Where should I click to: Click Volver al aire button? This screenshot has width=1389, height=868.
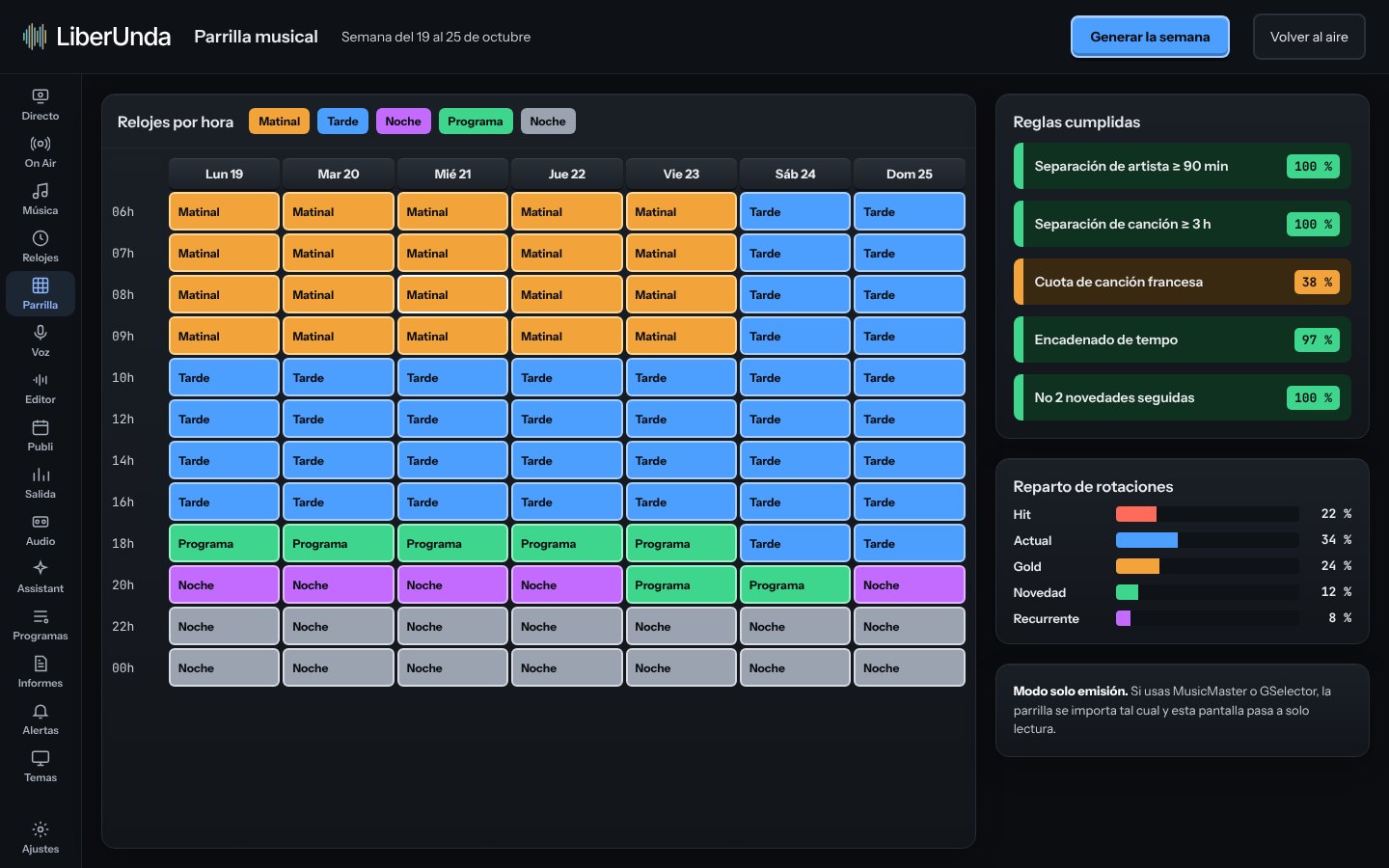coord(1309,37)
